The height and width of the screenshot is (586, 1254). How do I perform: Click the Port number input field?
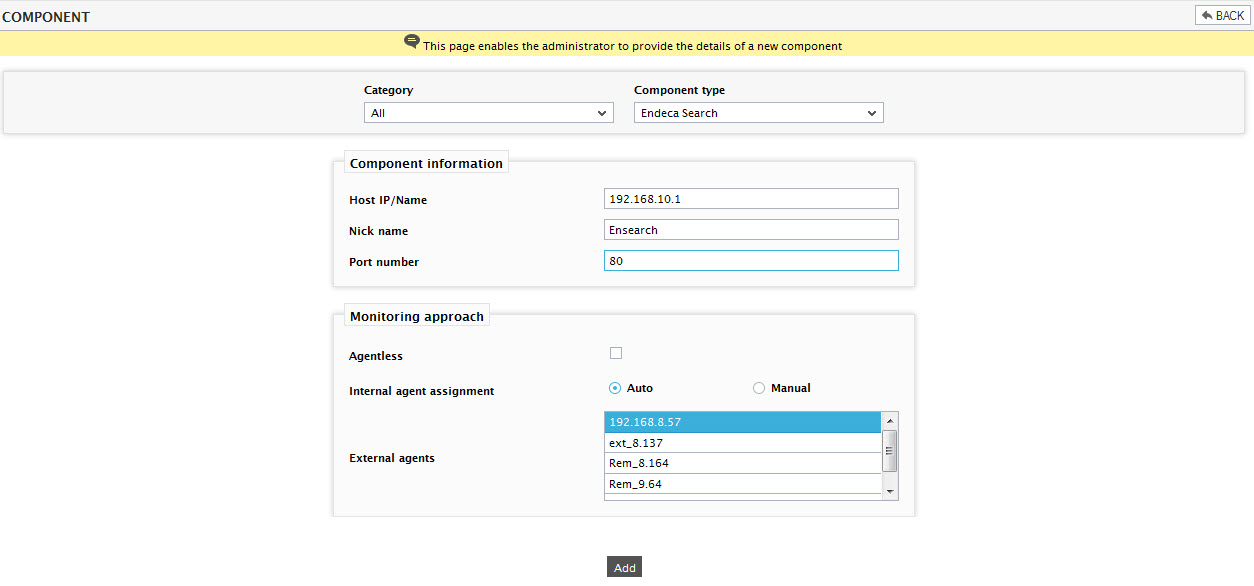(751, 261)
